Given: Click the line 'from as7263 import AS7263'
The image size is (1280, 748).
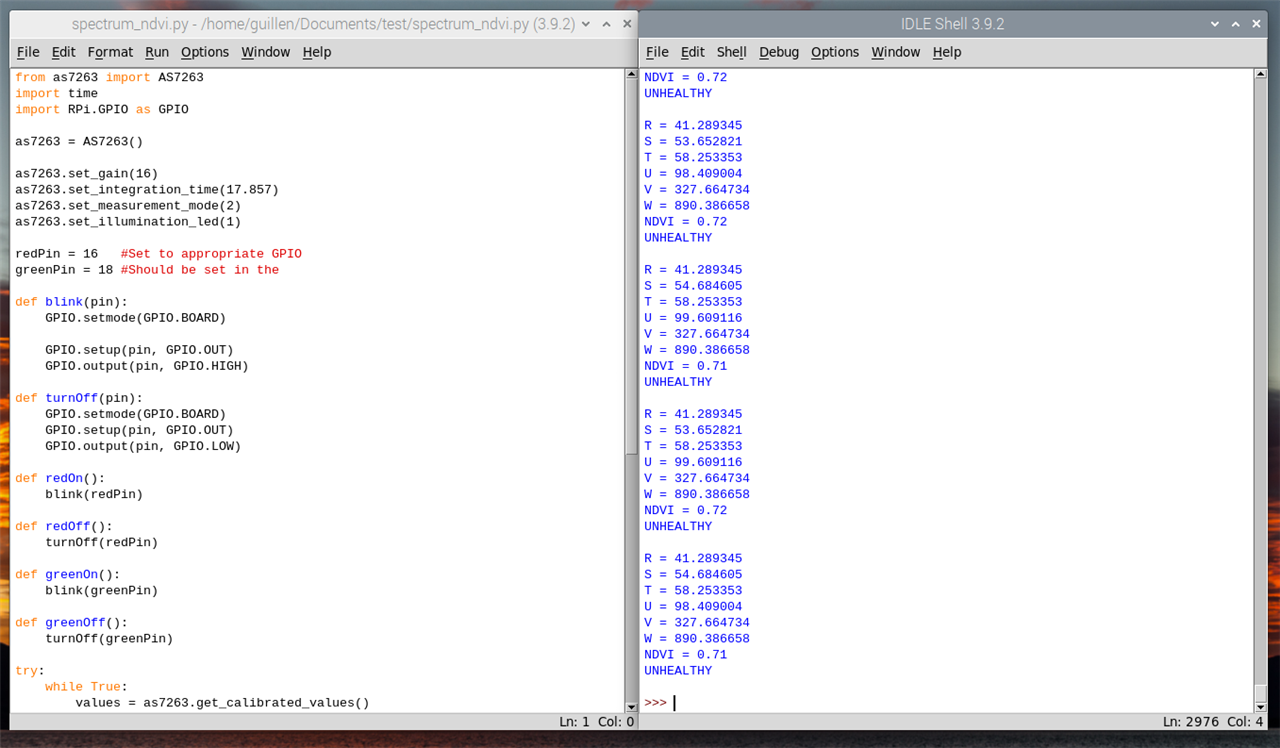Looking at the screenshot, I should coord(109,77).
